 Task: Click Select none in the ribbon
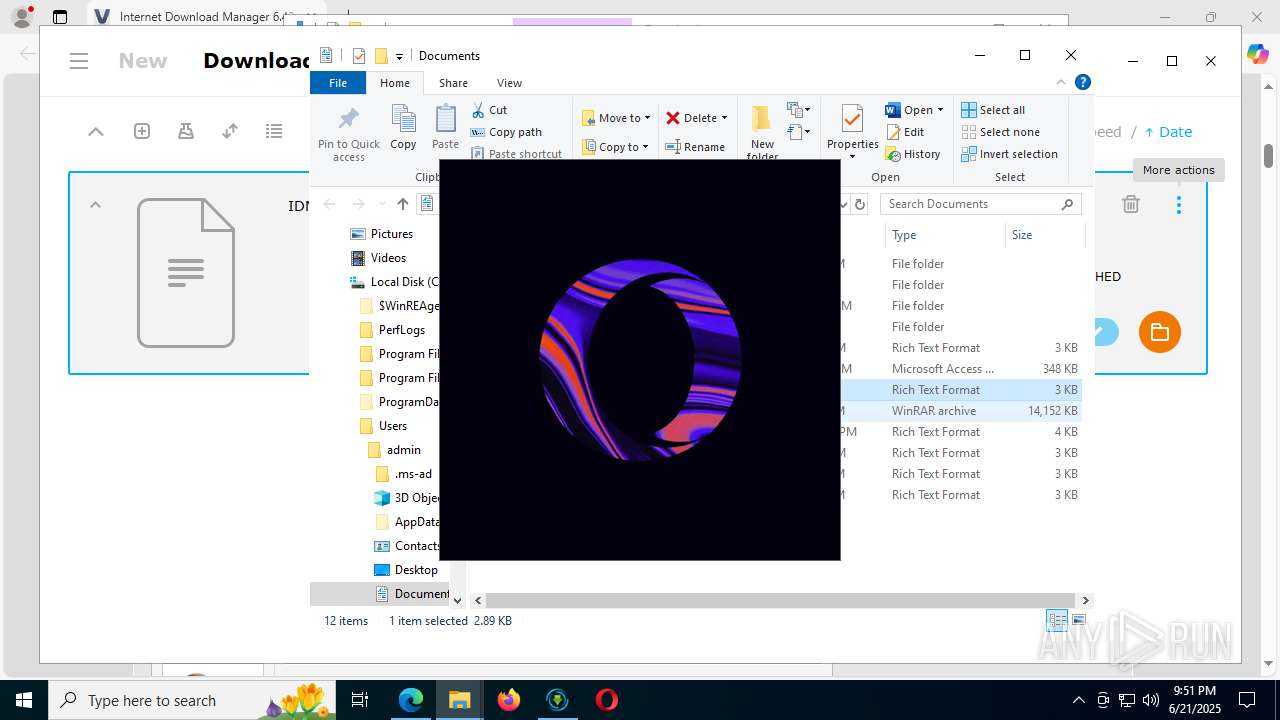point(1000,132)
